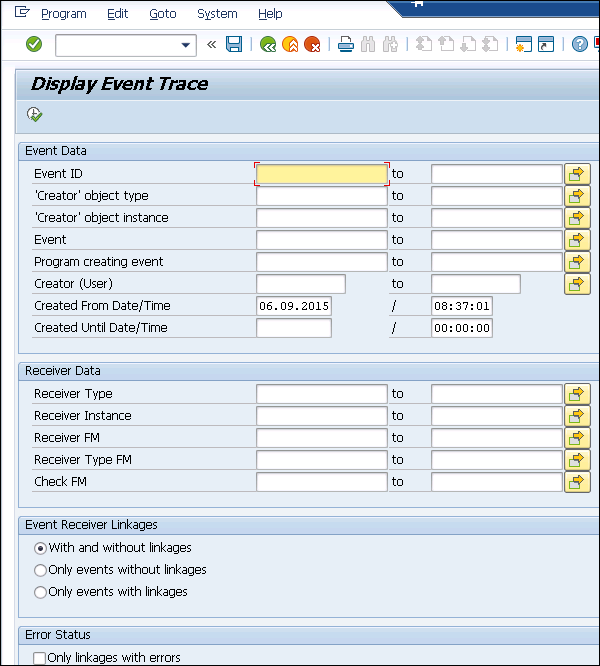The image size is (600, 666).
Task: Click the red Cancel icon
Action: pos(312,44)
